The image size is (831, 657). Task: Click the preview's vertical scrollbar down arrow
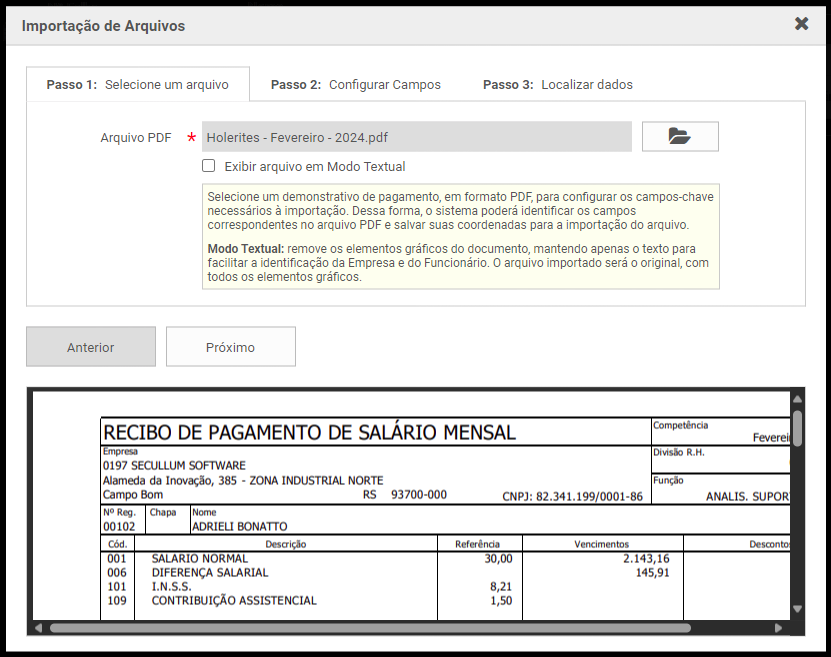point(797,608)
